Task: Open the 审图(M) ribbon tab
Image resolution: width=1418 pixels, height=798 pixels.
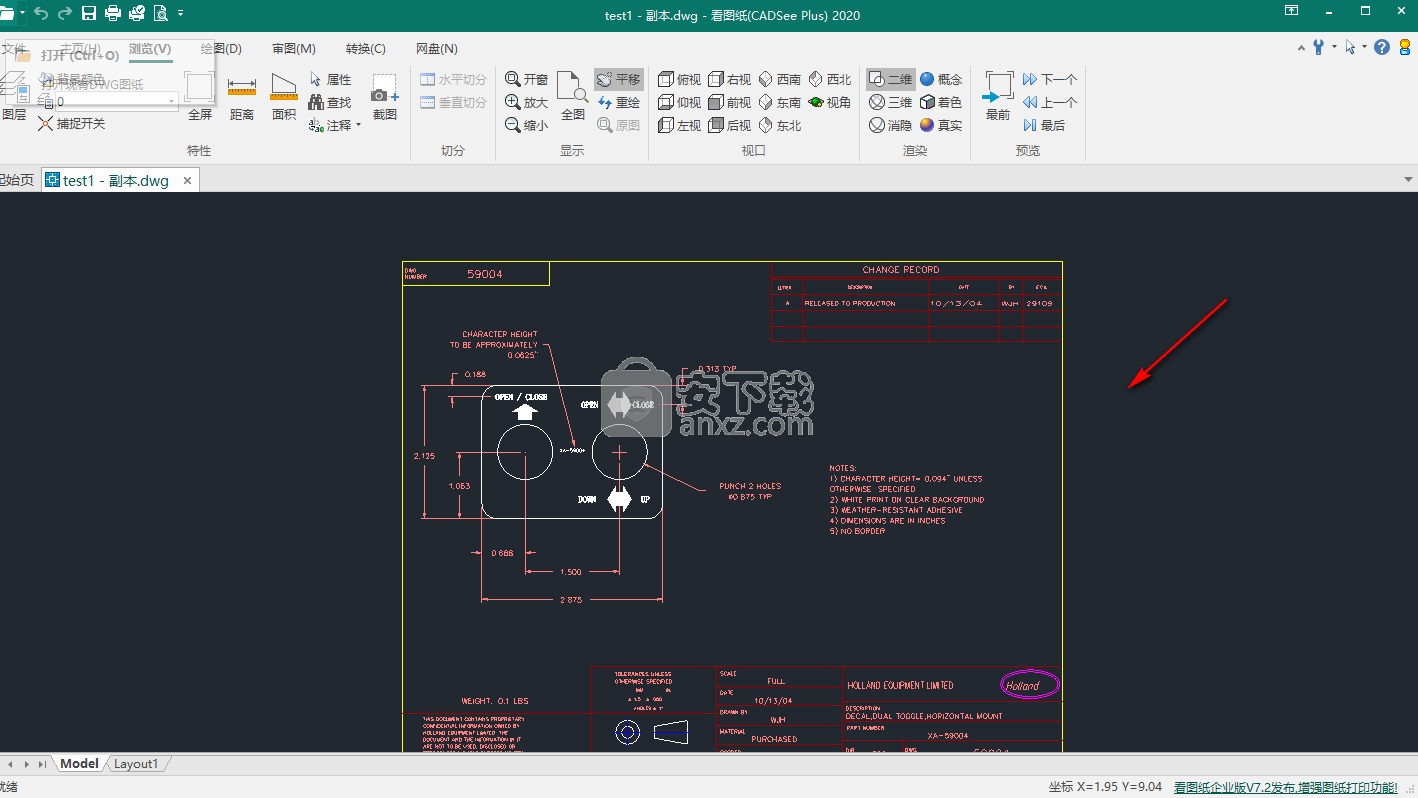Action: click(294, 48)
